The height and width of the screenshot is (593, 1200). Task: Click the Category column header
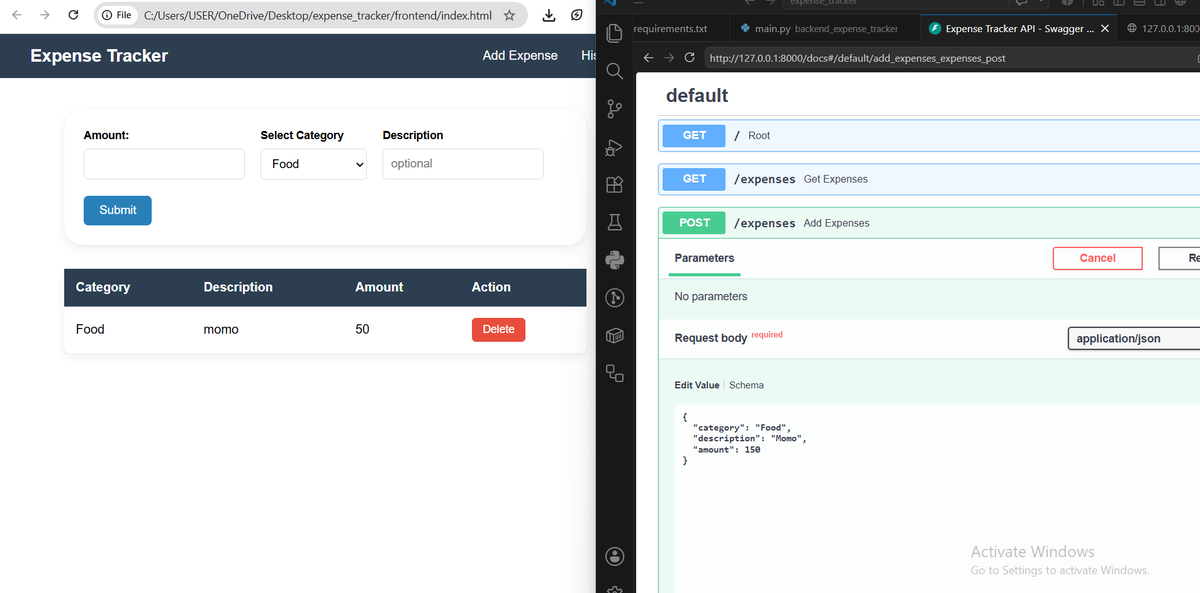(103, 287)
